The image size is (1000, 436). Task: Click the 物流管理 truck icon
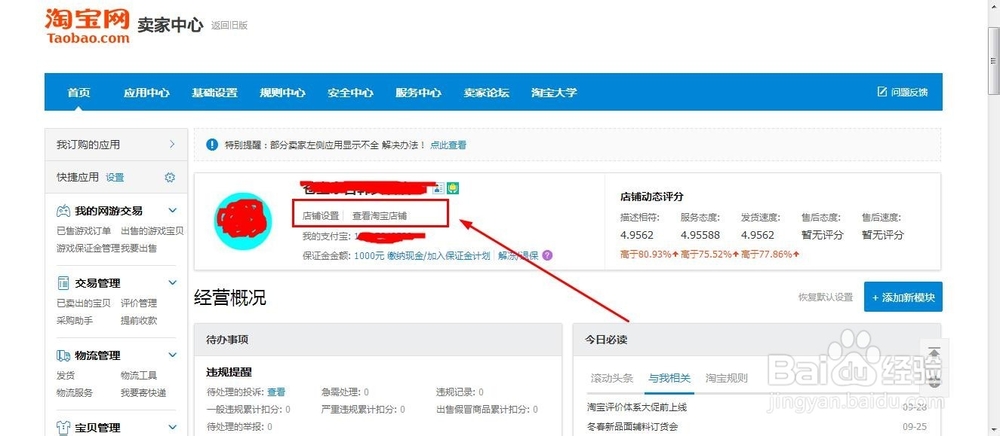point(63,356)
